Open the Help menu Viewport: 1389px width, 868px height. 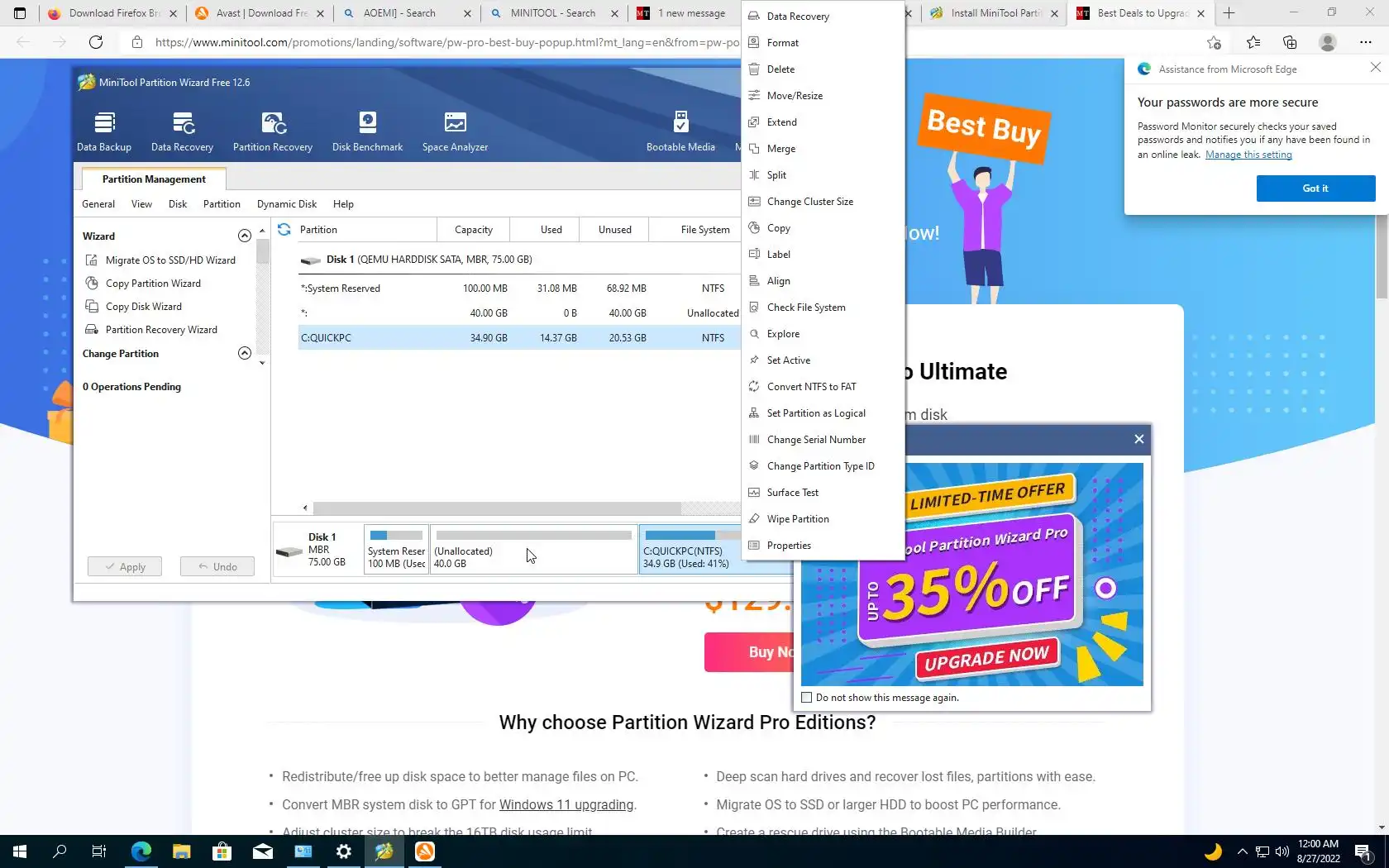[x=343, y=204]
